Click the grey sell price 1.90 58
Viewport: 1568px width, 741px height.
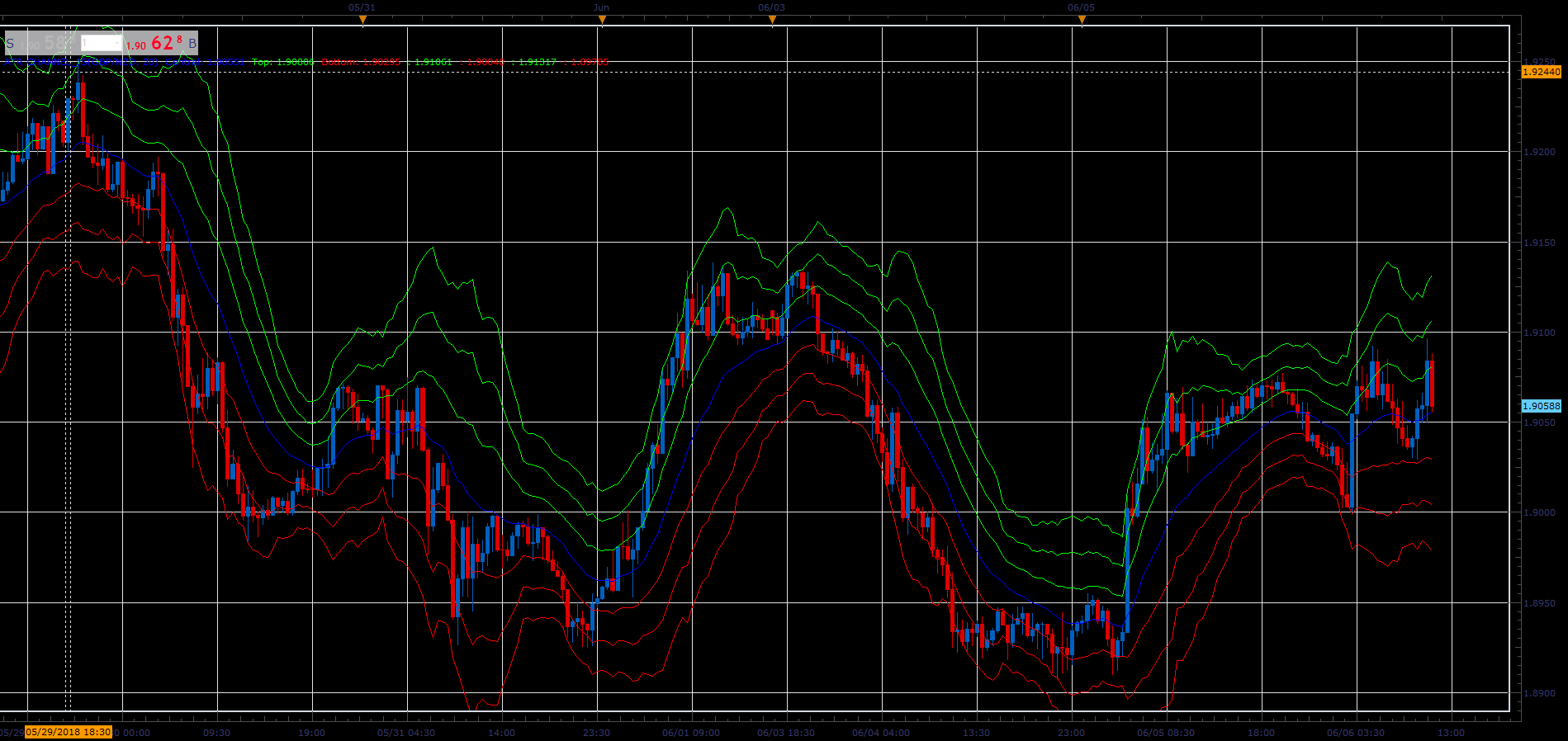(48, 44)
